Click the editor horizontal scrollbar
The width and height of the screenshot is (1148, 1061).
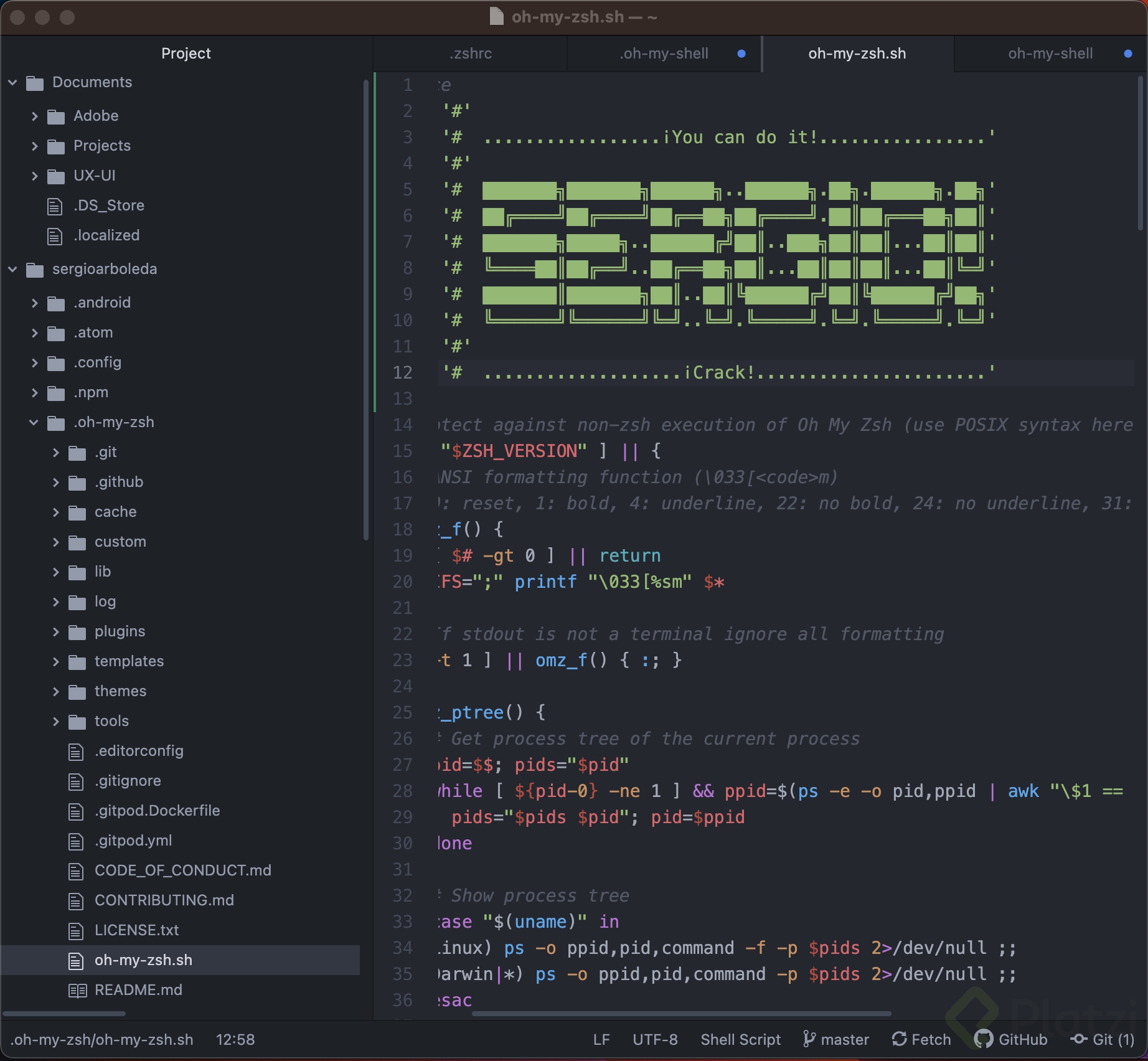tap(681, 1014)
